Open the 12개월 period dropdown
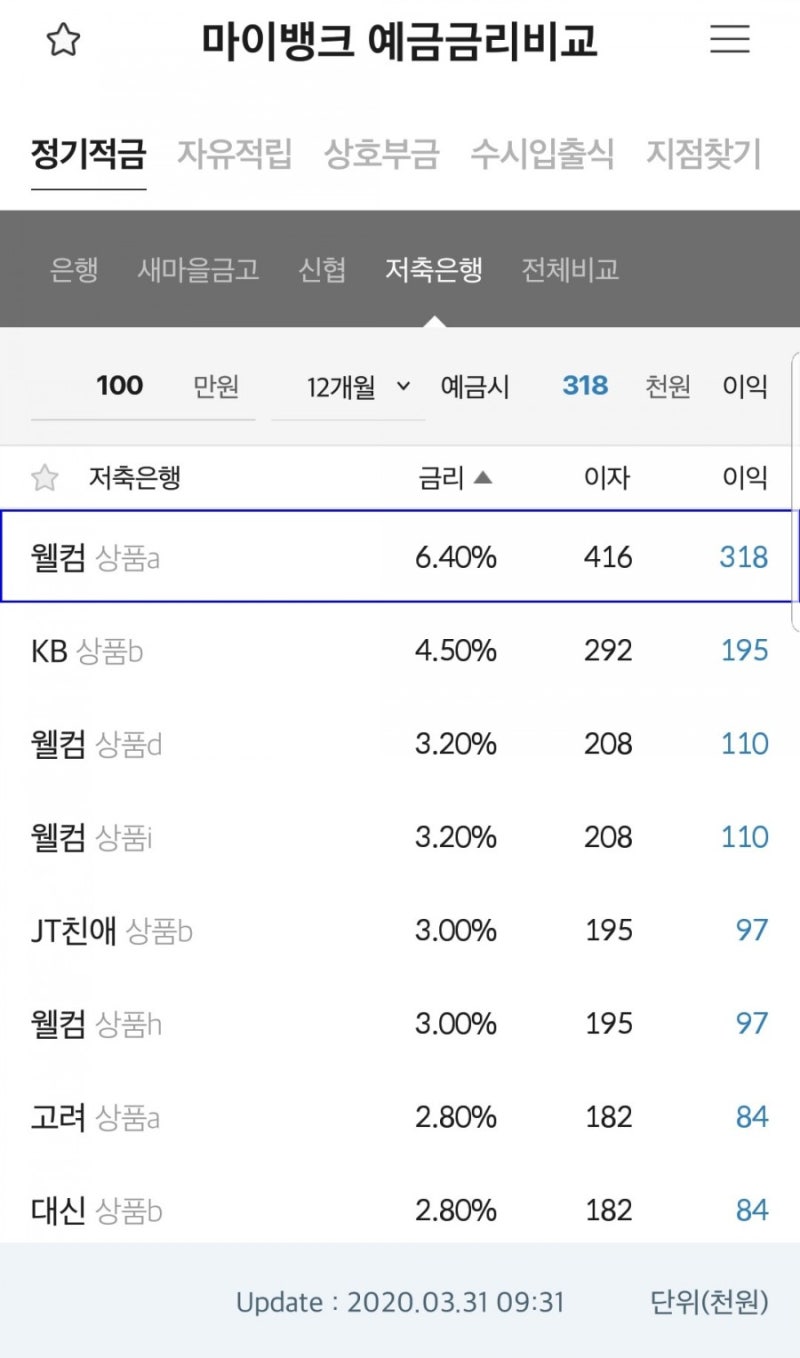Viewport: 800px width, 1358px height. pyautogui.click(x=348, y=387)
